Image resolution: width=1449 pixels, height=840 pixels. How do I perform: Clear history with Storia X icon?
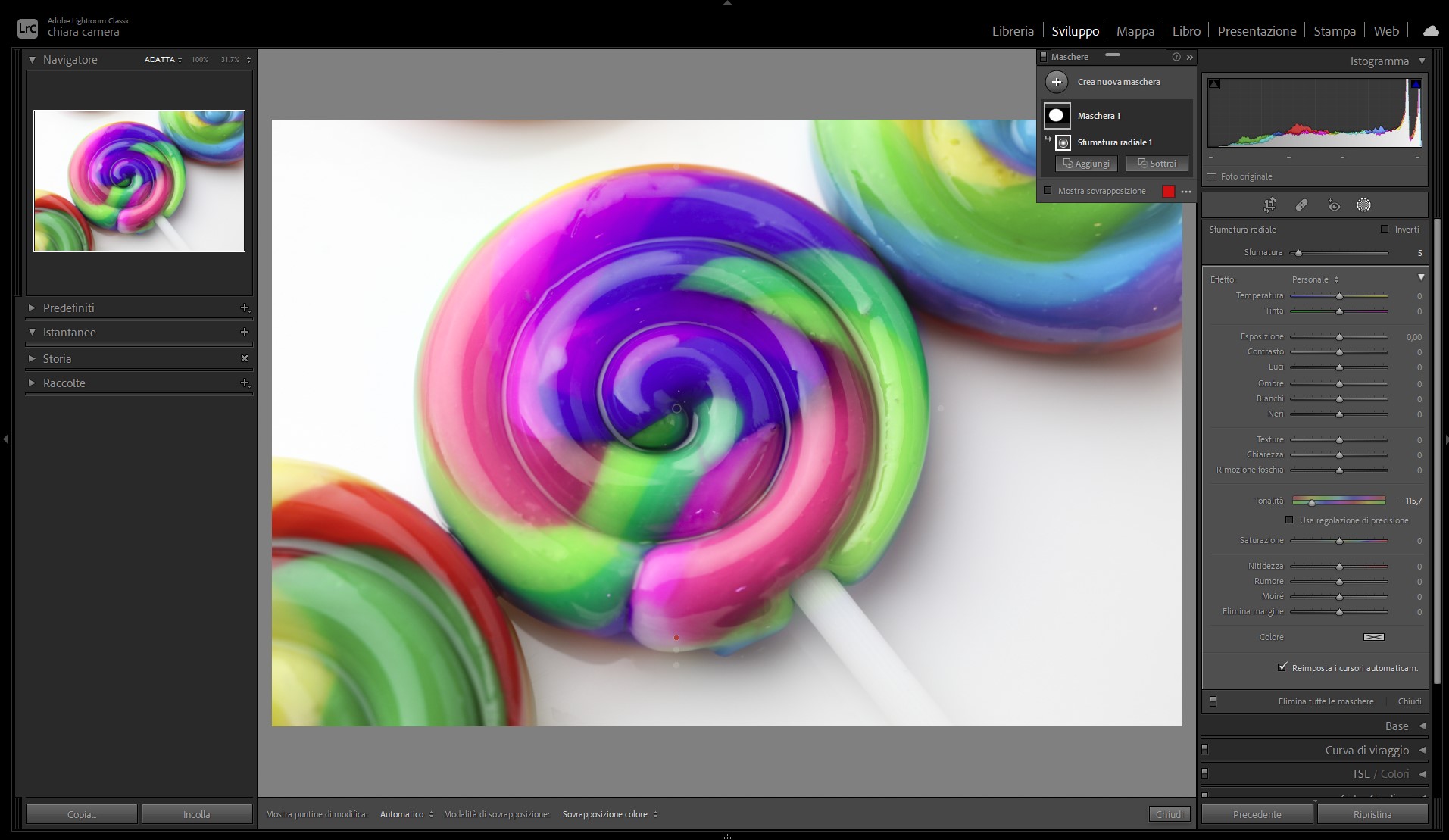point(245,358)
